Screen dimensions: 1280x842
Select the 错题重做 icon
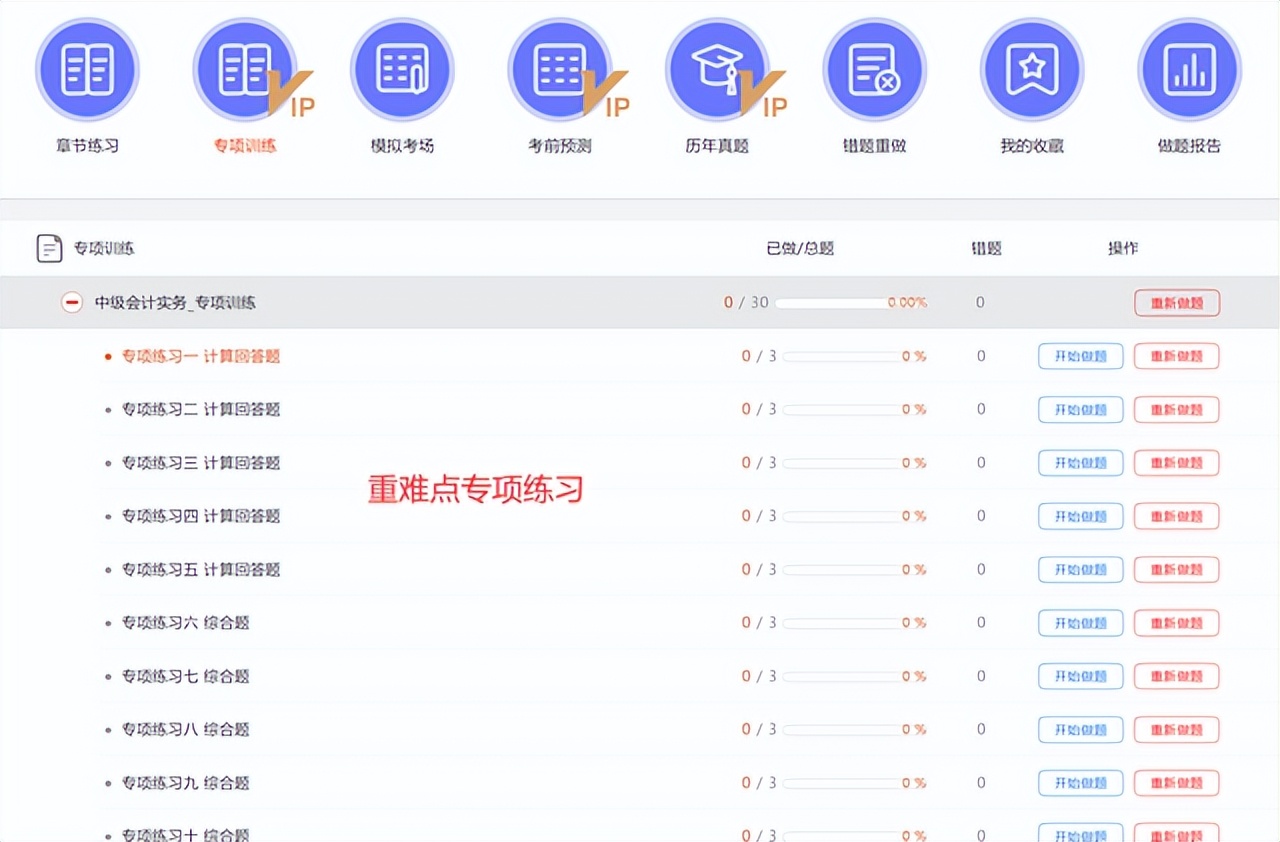[874, 68]
